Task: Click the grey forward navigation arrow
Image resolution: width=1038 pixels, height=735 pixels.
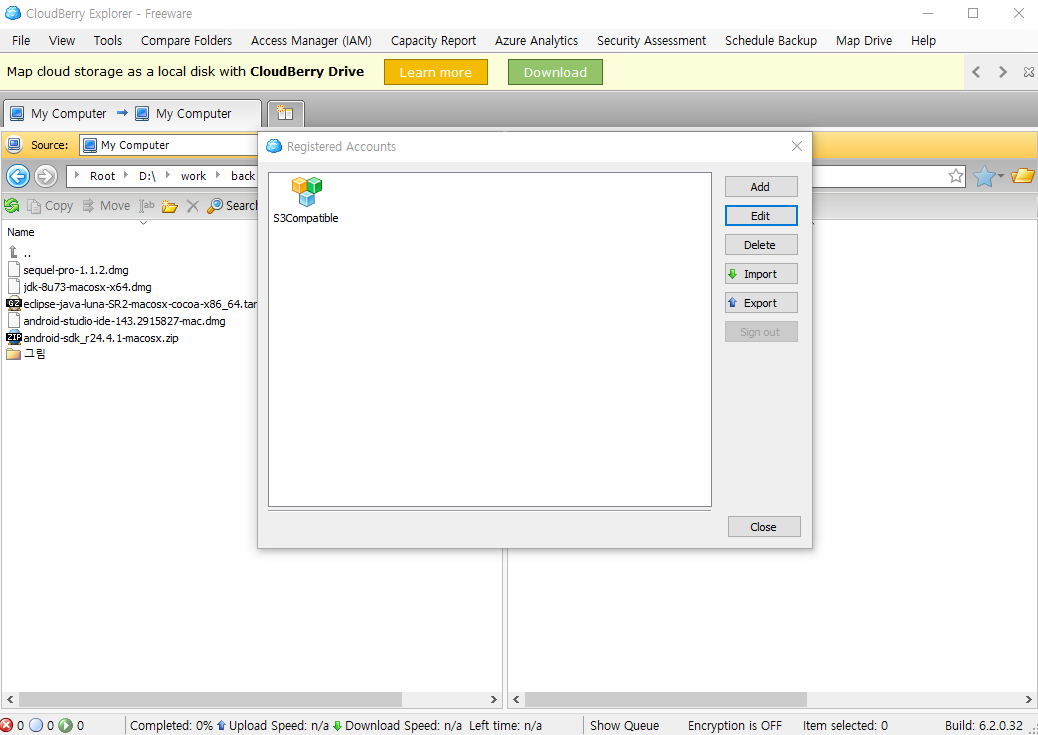Action: 46,175
